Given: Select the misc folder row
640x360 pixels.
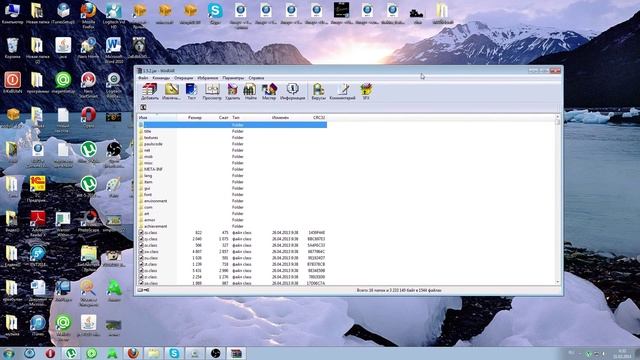Looking at the screenshot, I should point(232,163).
